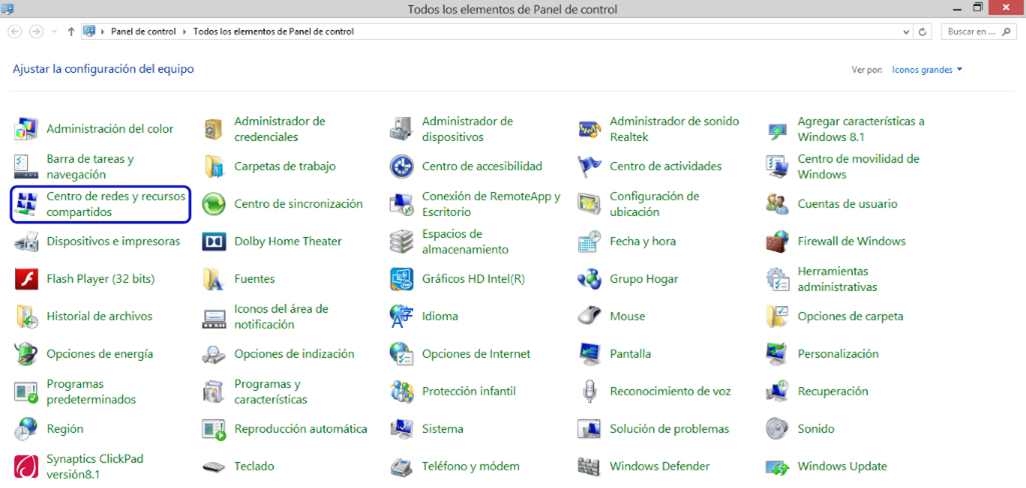
Task: Click the Buscar en search box
Action: [978, 31]
